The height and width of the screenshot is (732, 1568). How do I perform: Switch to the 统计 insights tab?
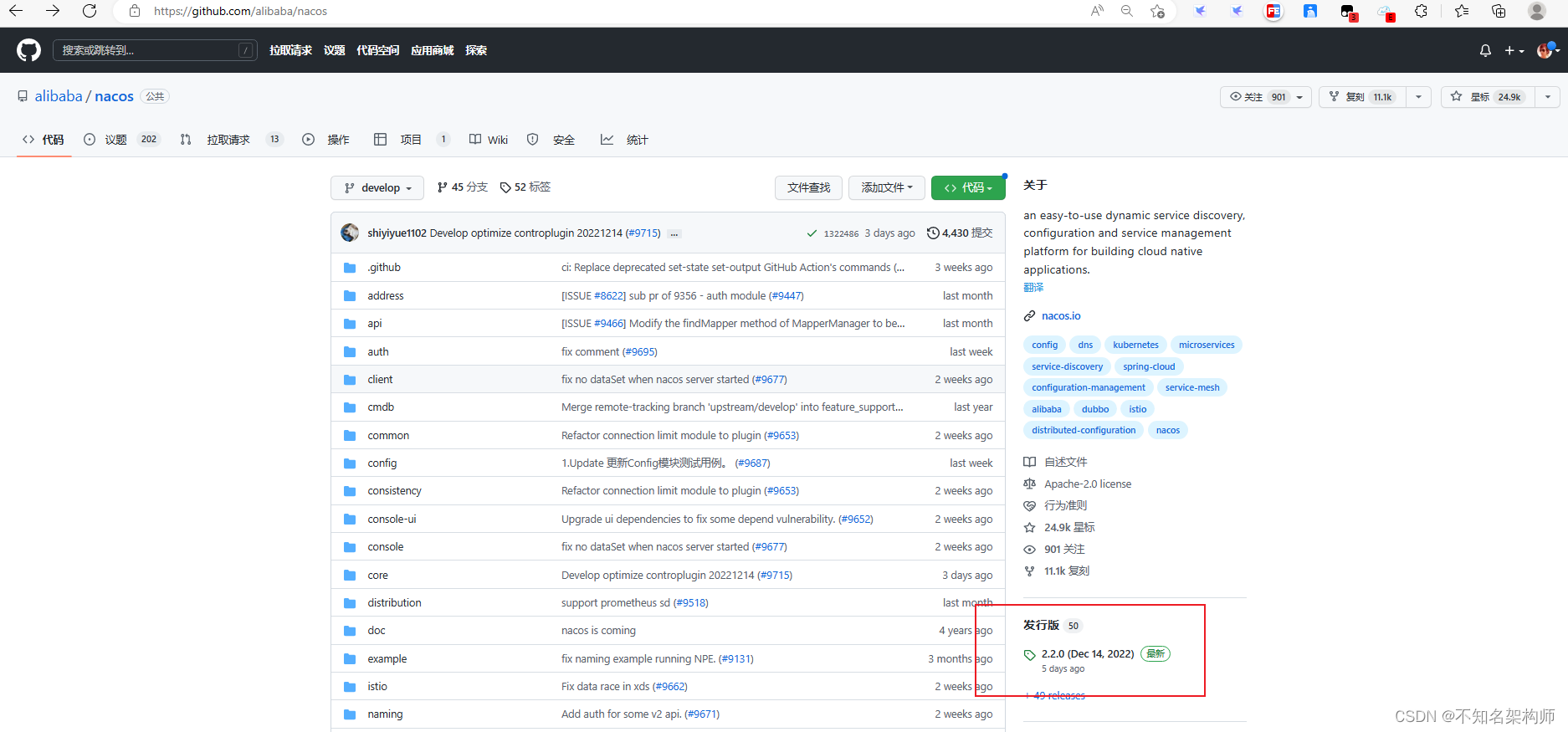[624, 140]
